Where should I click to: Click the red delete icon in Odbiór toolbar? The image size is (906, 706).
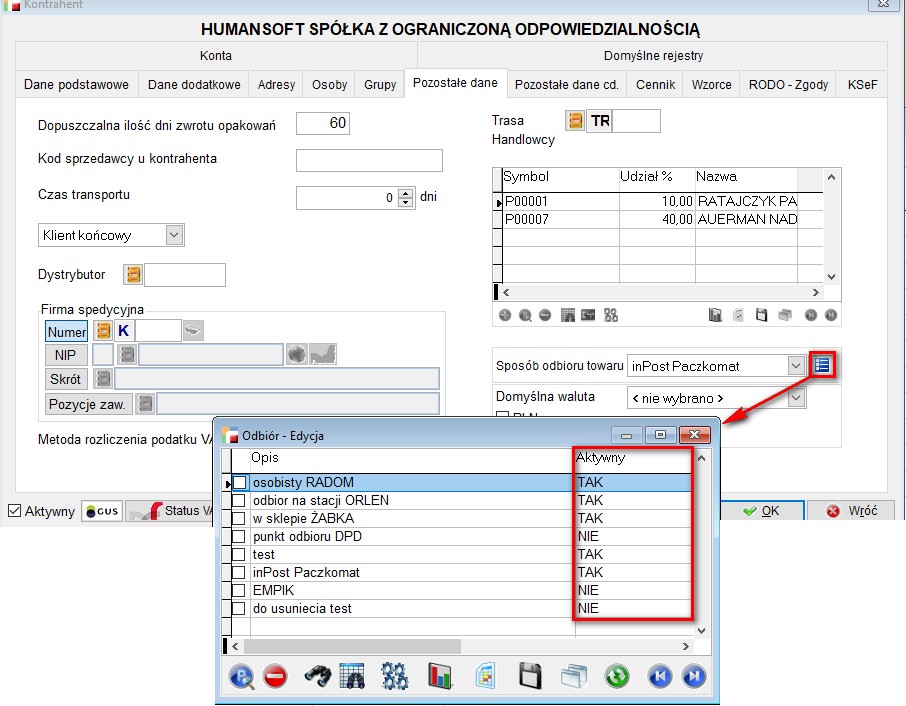[x=275, y=677]
